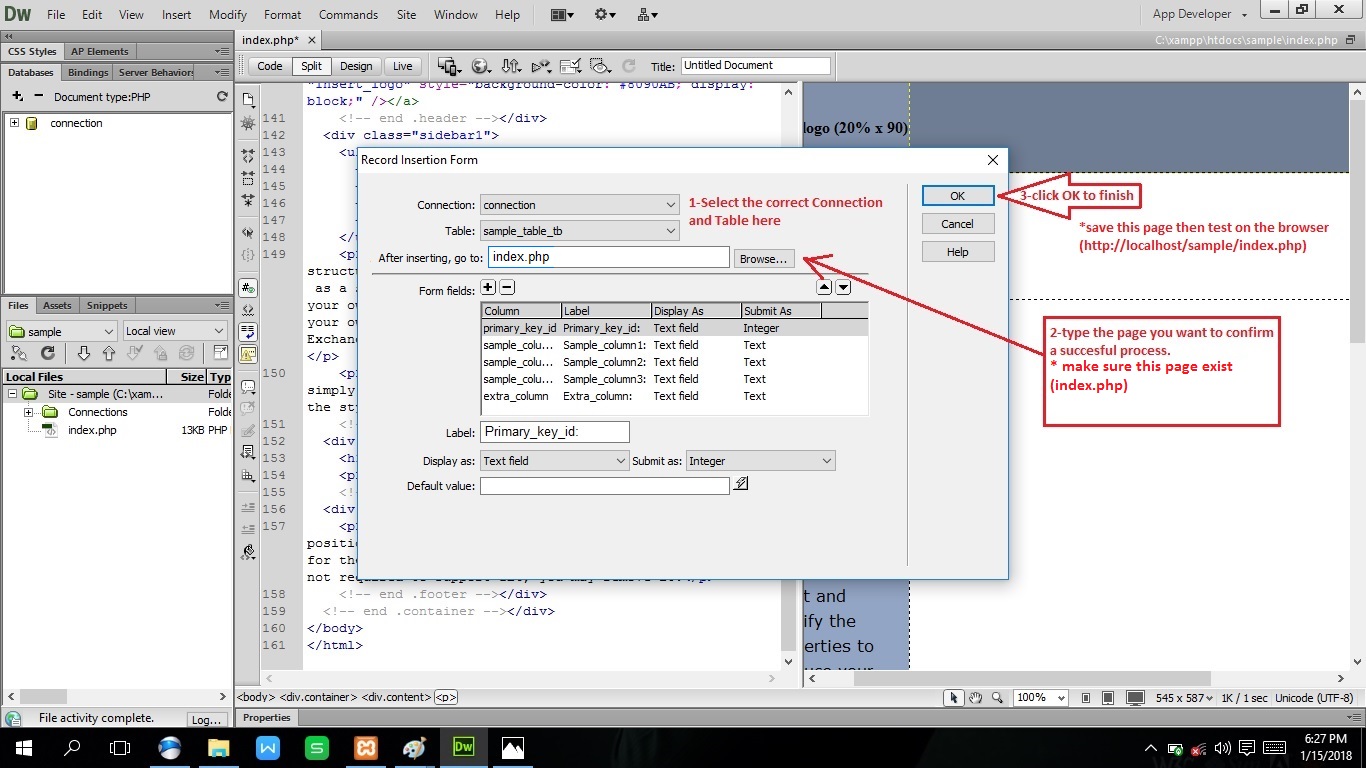The image size is (1366, 768).
Task: Open XAMPP from the taskbar
Action: tap(366, 747)
